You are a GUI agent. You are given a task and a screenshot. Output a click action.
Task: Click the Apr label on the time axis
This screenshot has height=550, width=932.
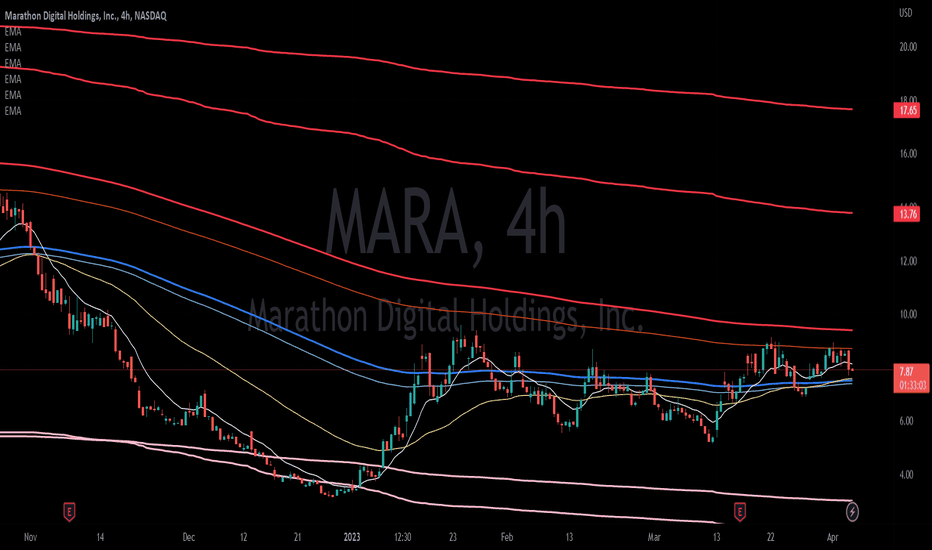pos(833,537)
